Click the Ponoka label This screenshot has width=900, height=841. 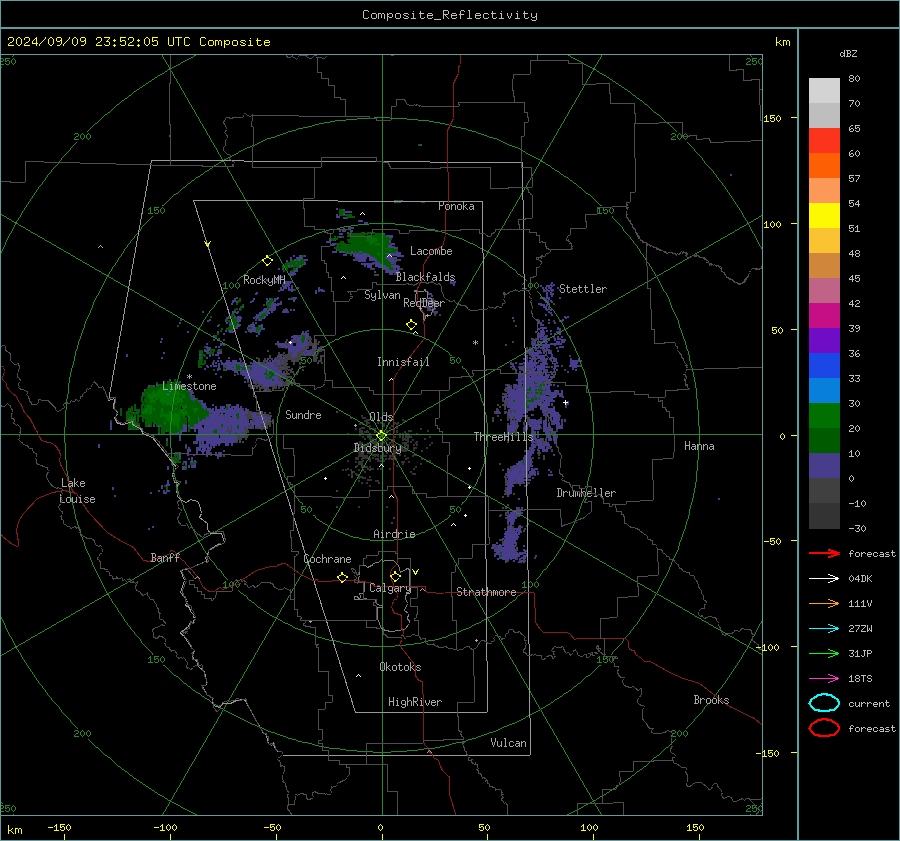(456, 206)
